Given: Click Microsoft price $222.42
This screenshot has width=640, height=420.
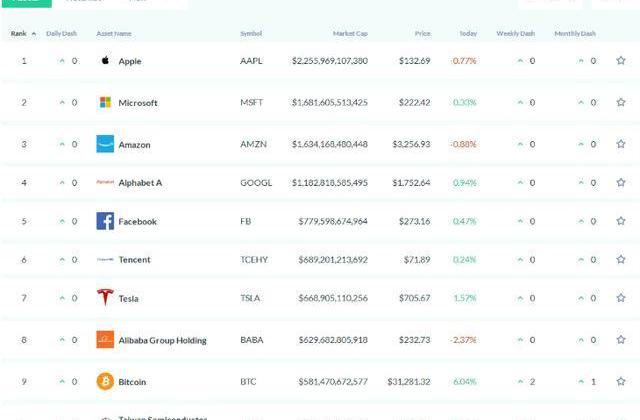Looking at the screenshot, I should click(x=415, y=102).
